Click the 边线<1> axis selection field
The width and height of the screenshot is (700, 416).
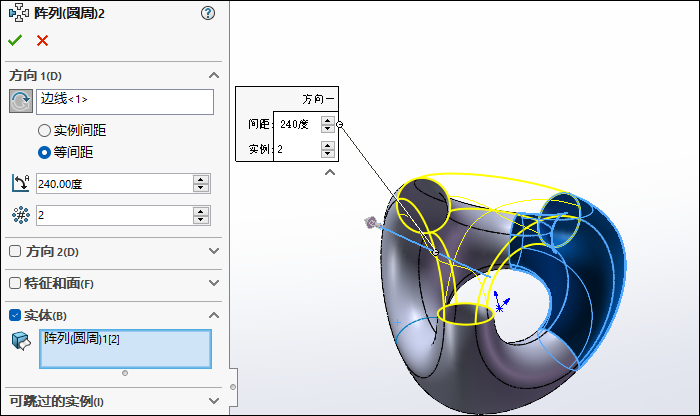[x=125, y=102]
